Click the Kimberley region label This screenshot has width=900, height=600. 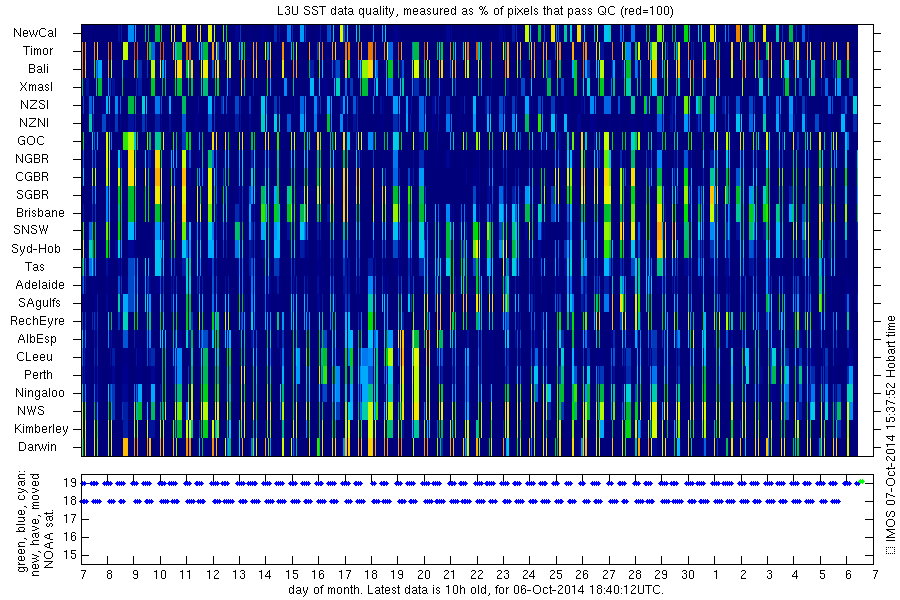coord(41,428)
